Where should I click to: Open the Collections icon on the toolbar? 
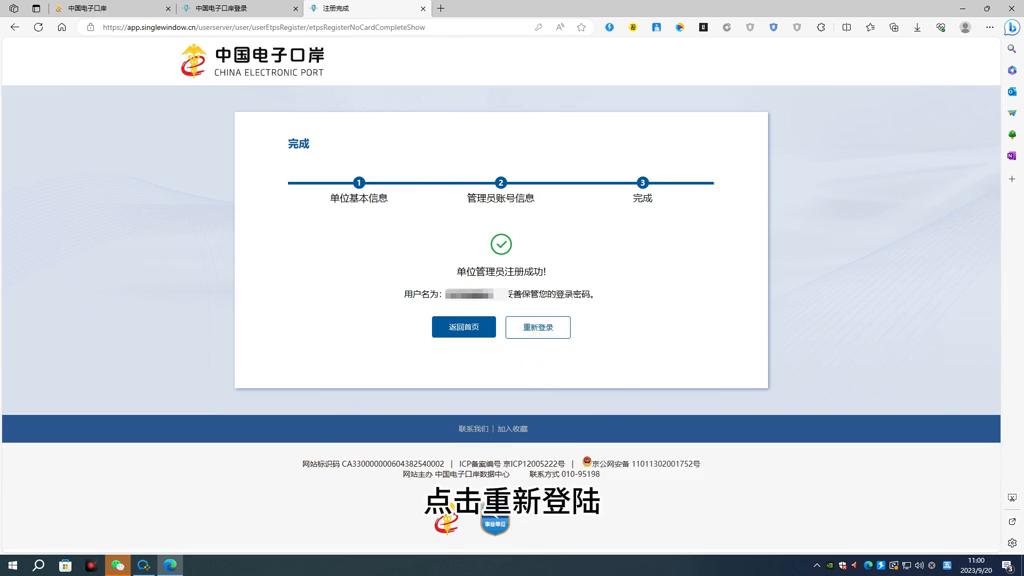click(894, 27)
